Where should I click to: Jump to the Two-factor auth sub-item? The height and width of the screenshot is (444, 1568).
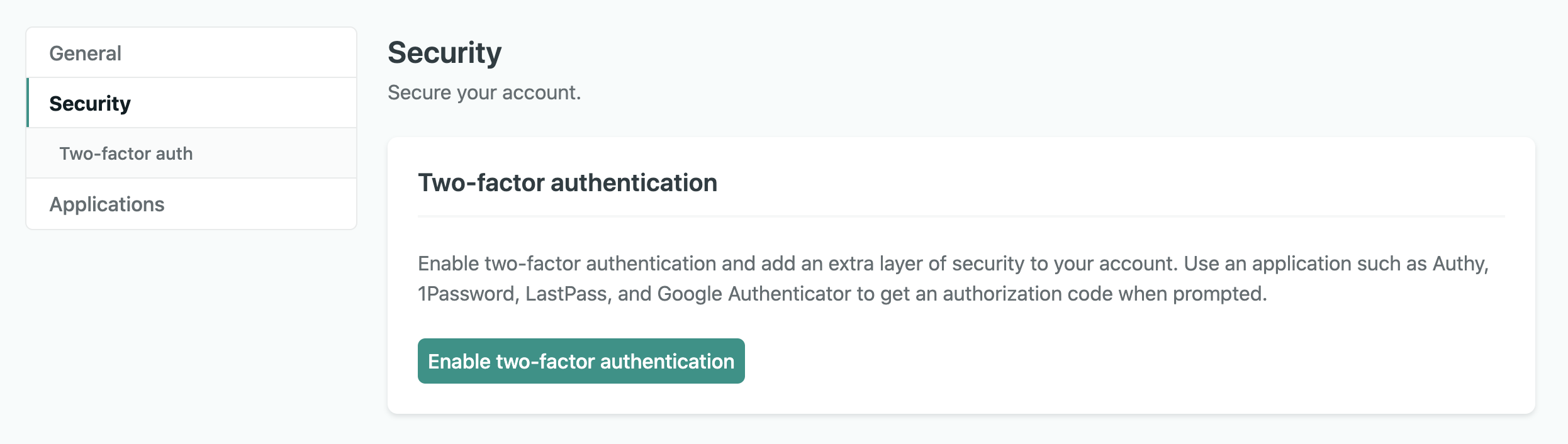click(x=126, y=153)
